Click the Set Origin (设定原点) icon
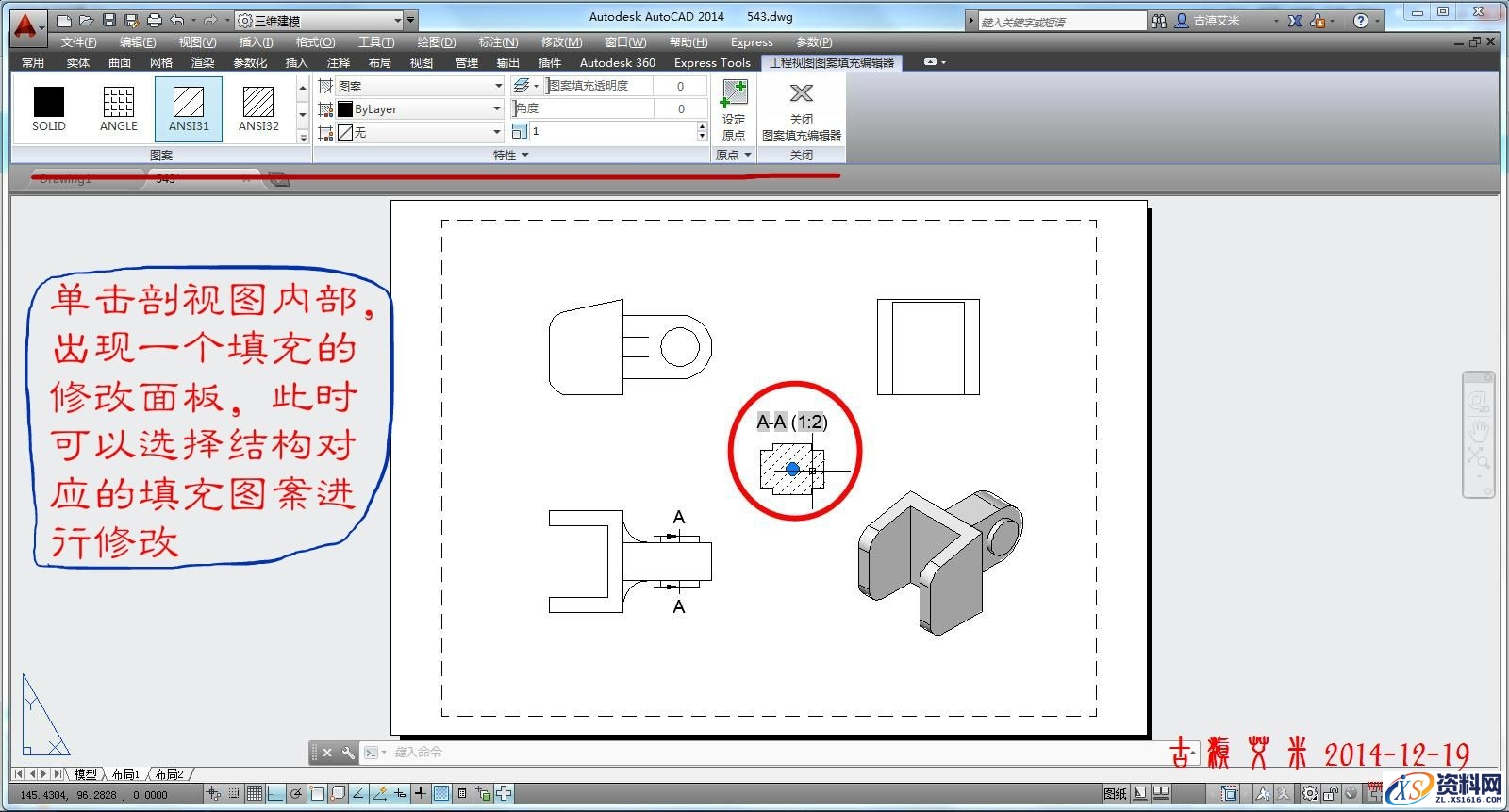The width and height of the screenshot is (1509, 812). coord(734,109)
